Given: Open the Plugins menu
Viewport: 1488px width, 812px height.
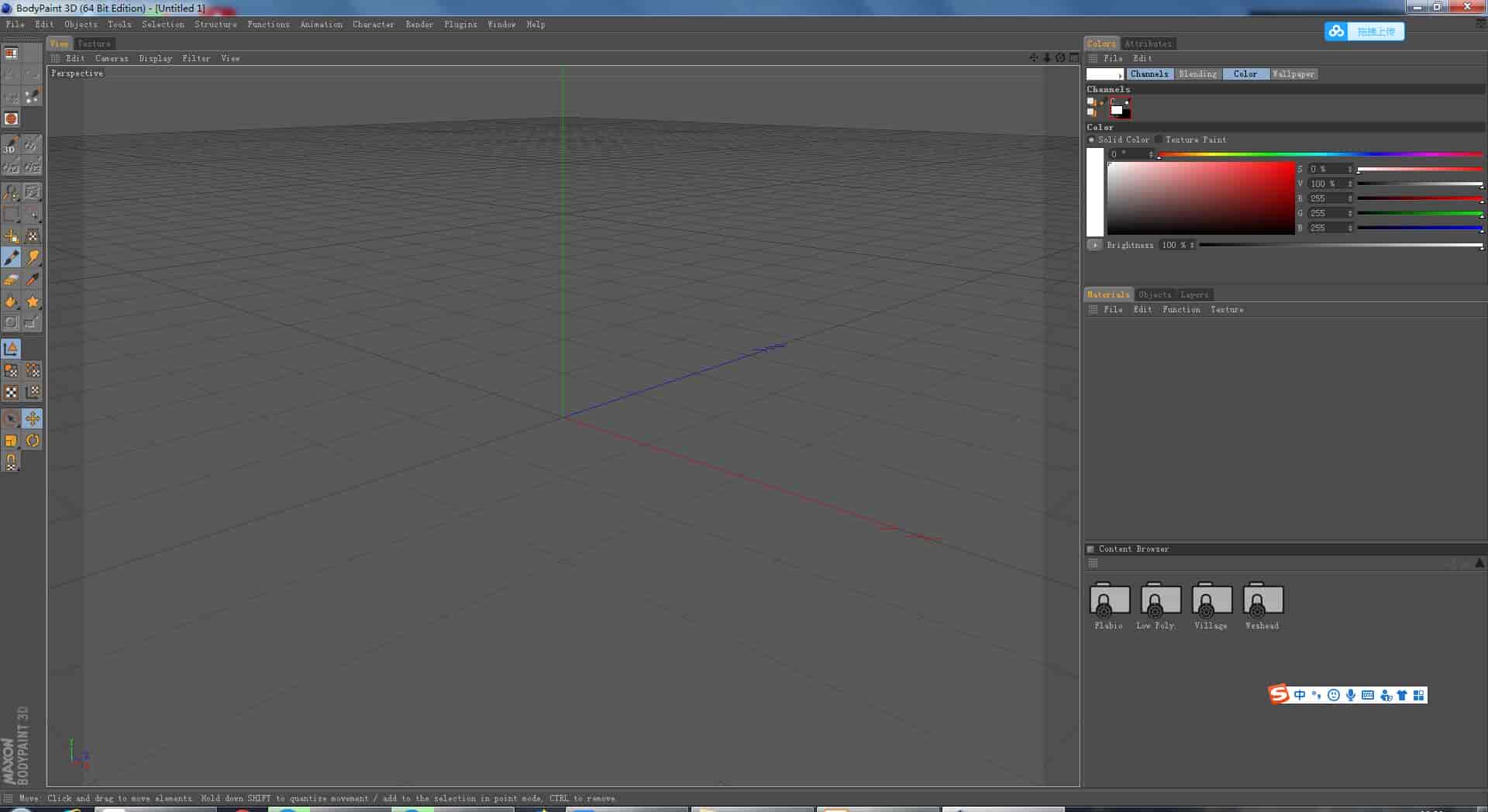Looking at the screenshot, I should (x=460, y=24).
